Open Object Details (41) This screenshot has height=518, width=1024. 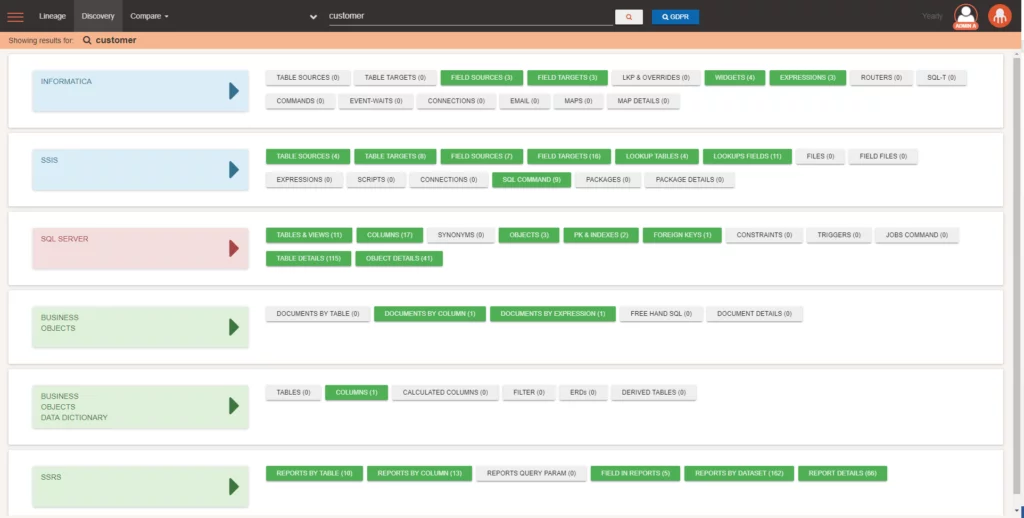[399, 259]
